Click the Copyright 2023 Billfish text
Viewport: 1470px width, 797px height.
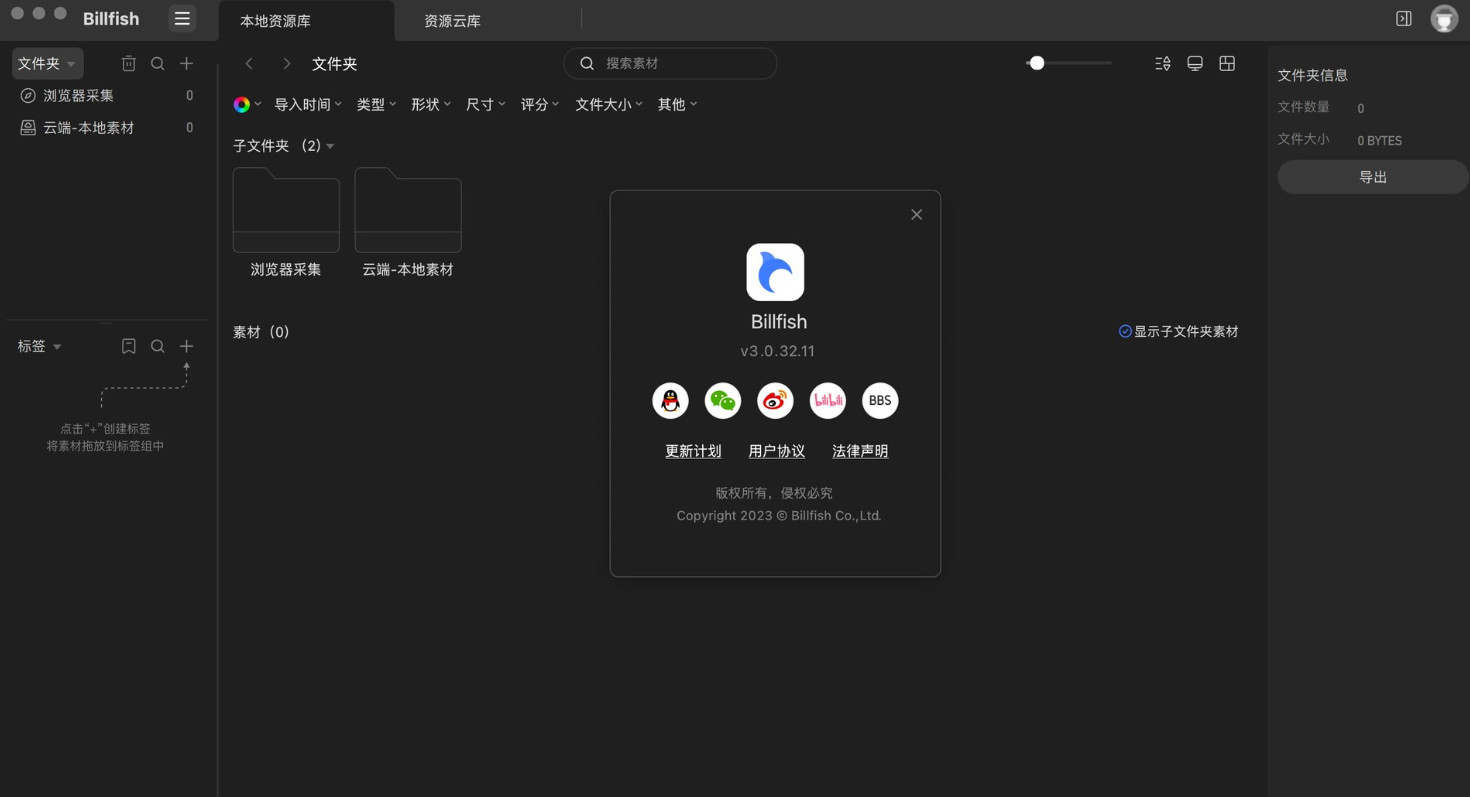779,516
